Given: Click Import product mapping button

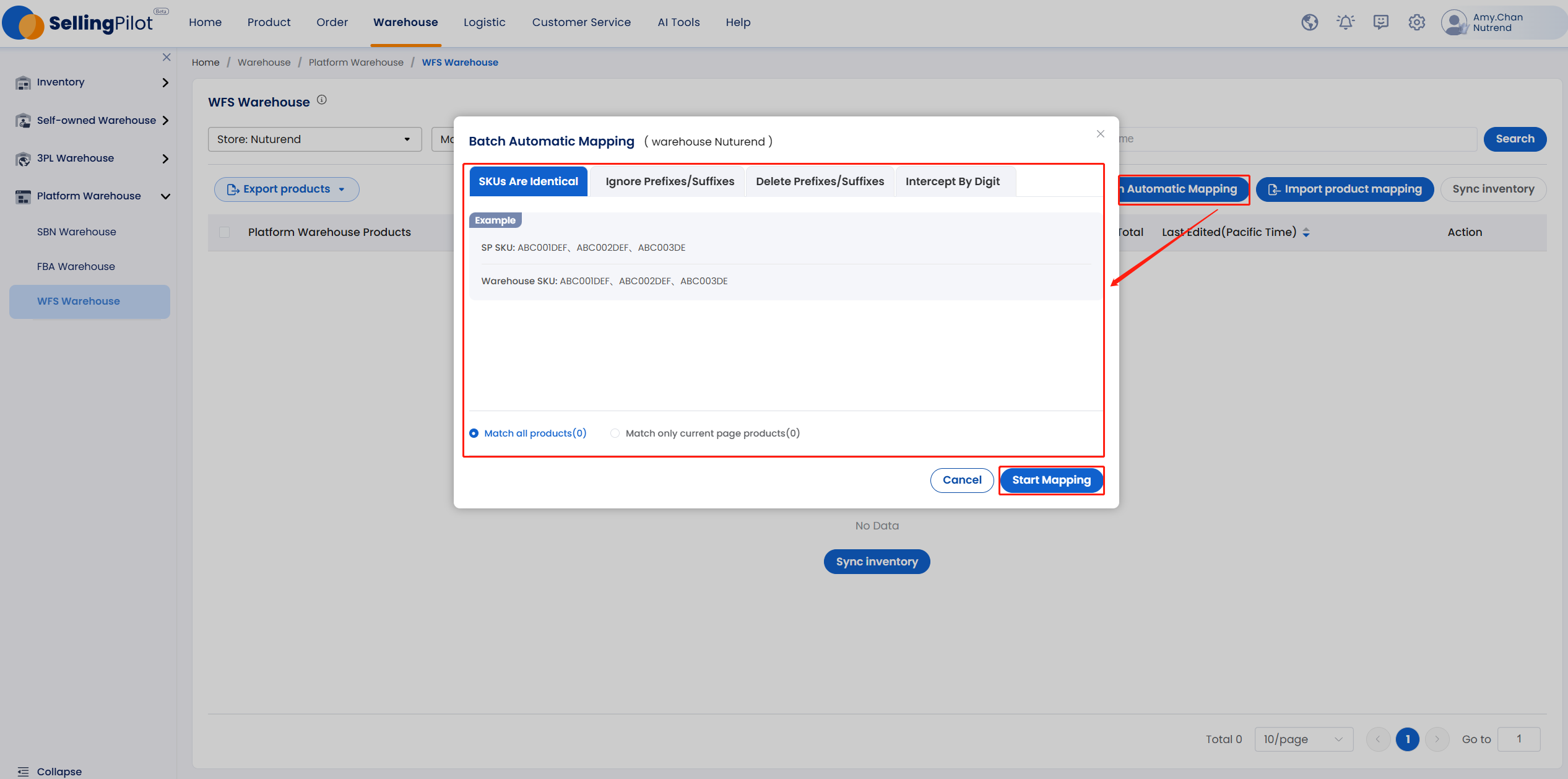Looking at the screenshot, I should [1345, 189].
